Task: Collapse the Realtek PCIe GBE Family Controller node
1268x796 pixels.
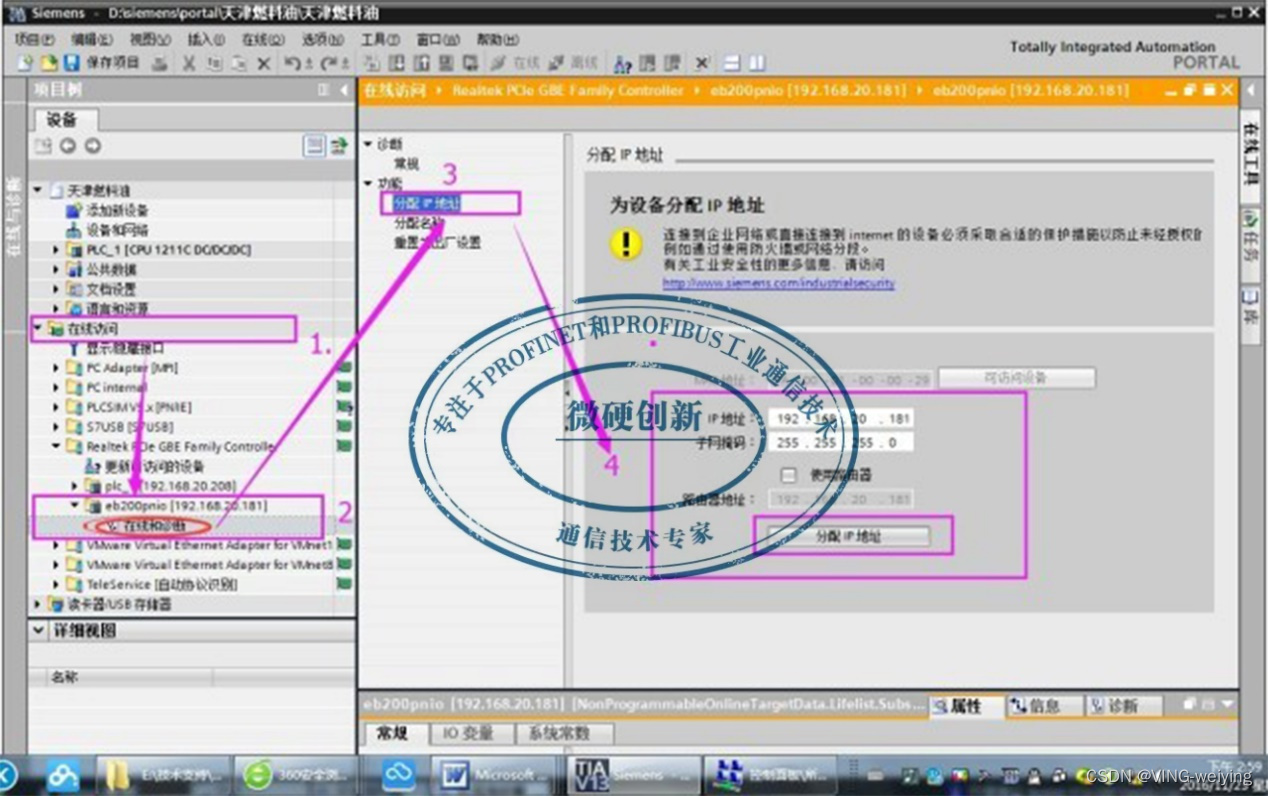Action: [56, 447]
